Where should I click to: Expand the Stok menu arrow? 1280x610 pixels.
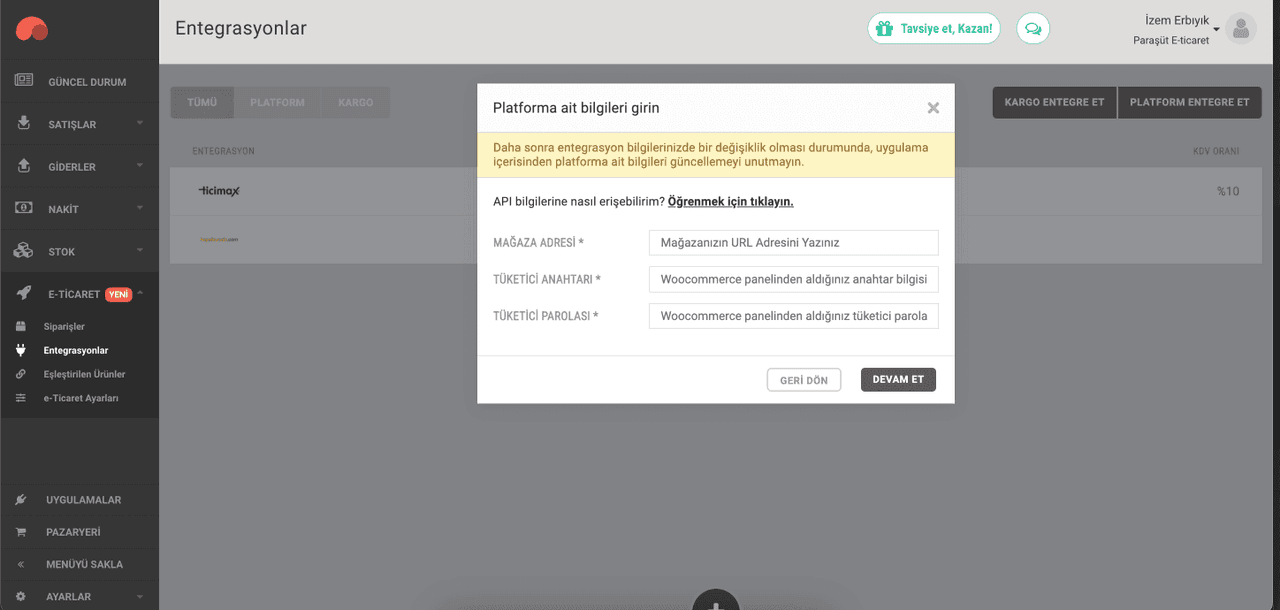tap(140, 251)
